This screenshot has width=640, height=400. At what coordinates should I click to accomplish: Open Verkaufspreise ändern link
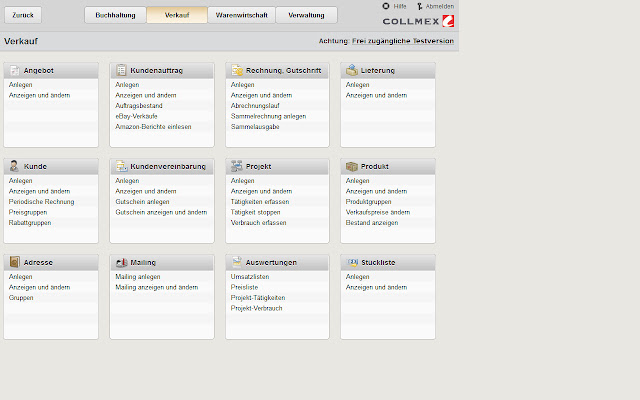(378, 212)
